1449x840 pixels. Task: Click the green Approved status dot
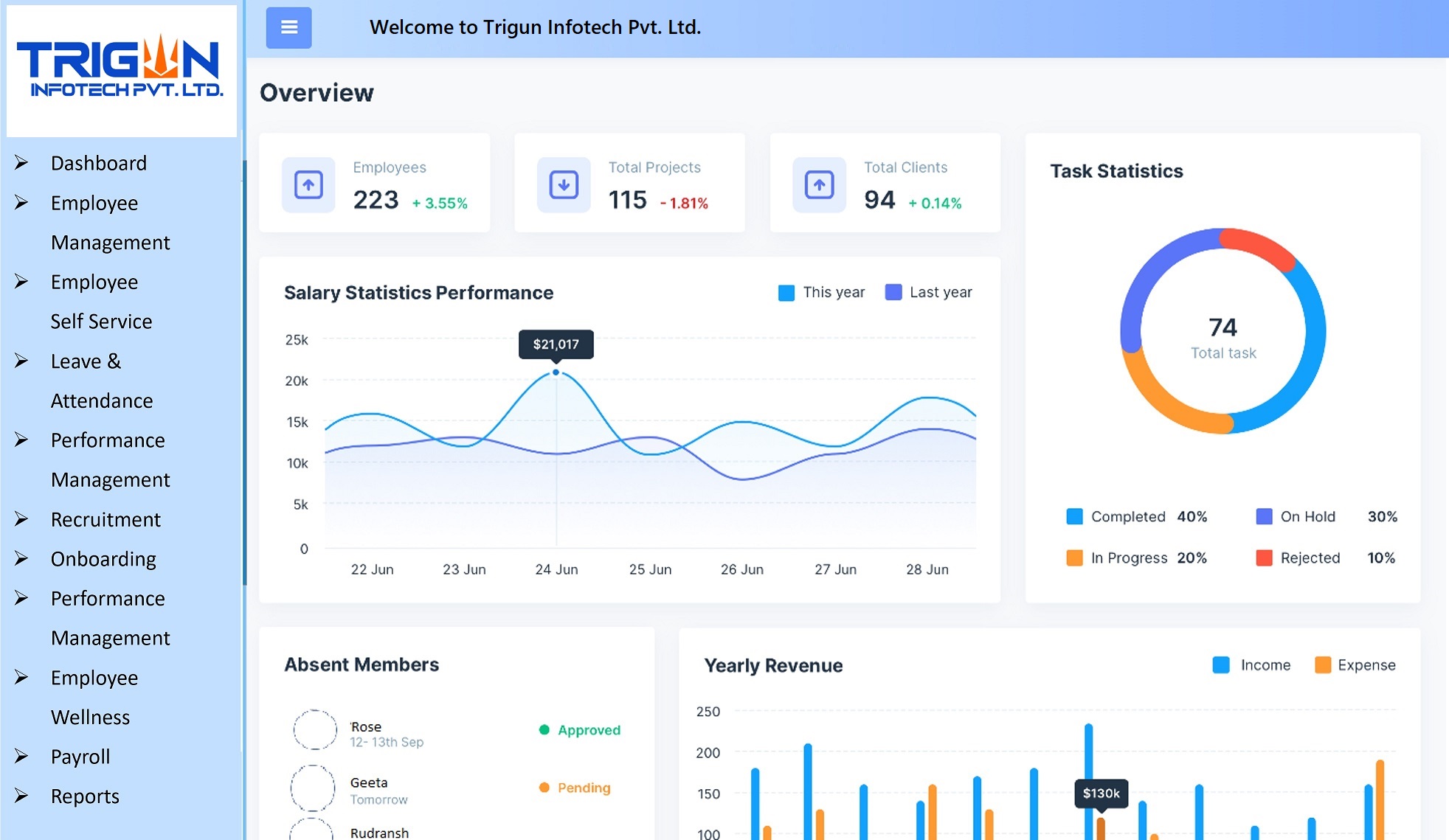[x=544, y=729]
